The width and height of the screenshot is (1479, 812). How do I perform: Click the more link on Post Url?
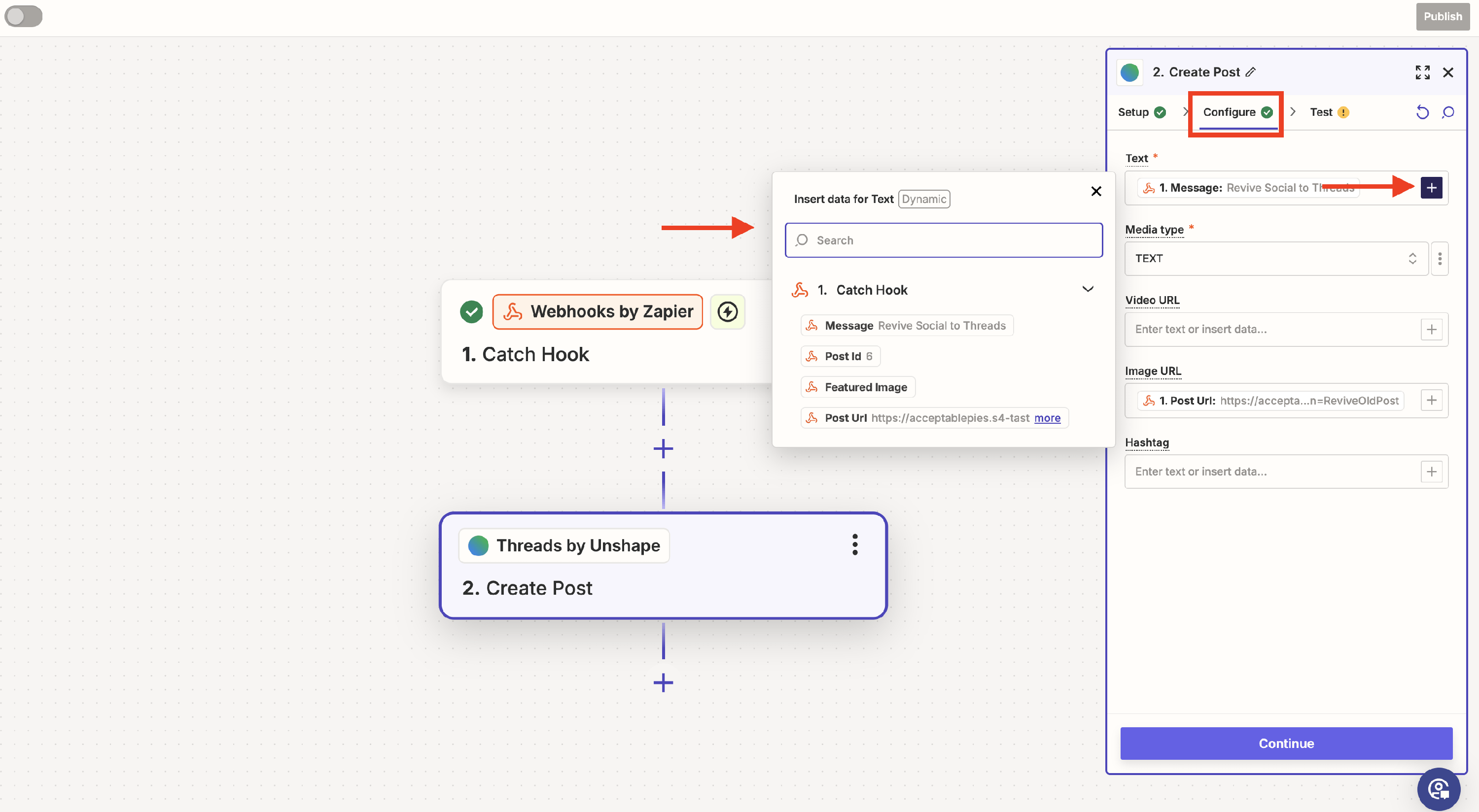(x=1047, y=418)
